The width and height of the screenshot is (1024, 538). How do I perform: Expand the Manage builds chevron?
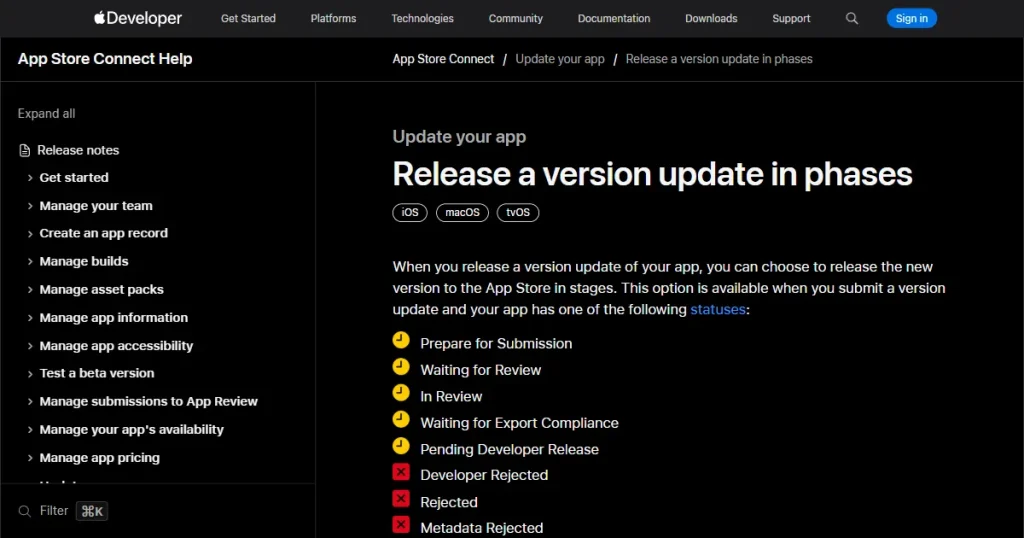pyautogui.click(x=30, y=262)
